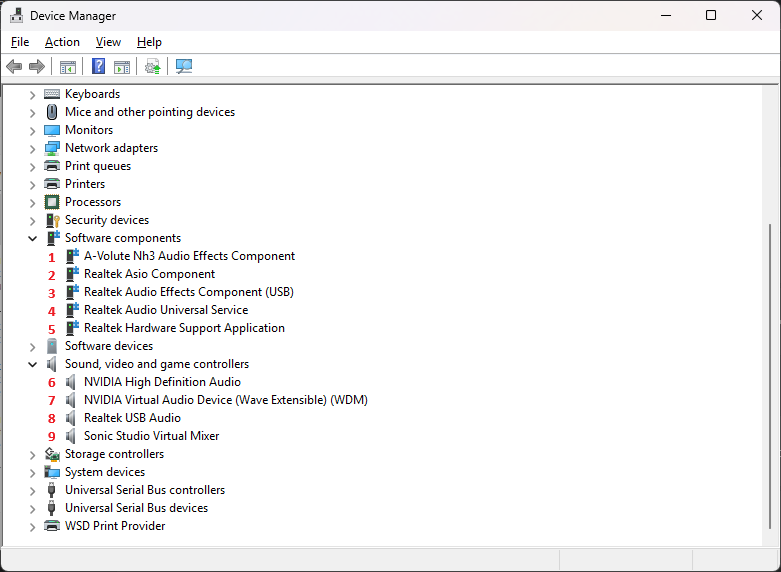
Task: Click the Device Manager title bar icon
Action: [x=16, y=15]
